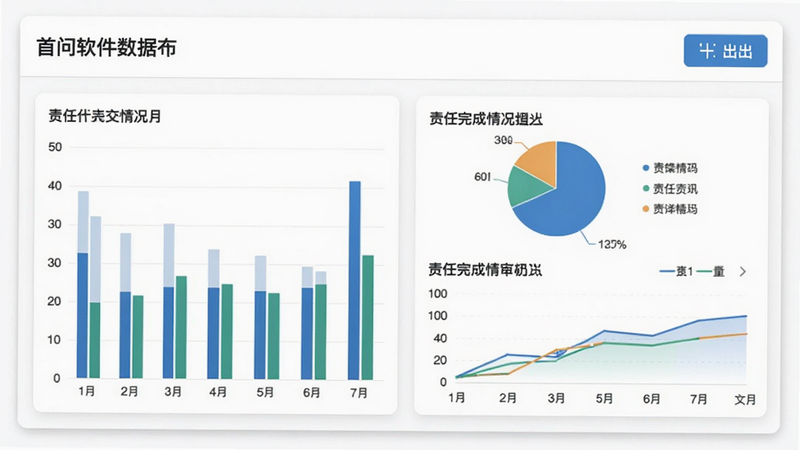Toggle the green 量 series in line chart legend
The height and width of the screenshot is (450, 800).
(x=711, y=271)
